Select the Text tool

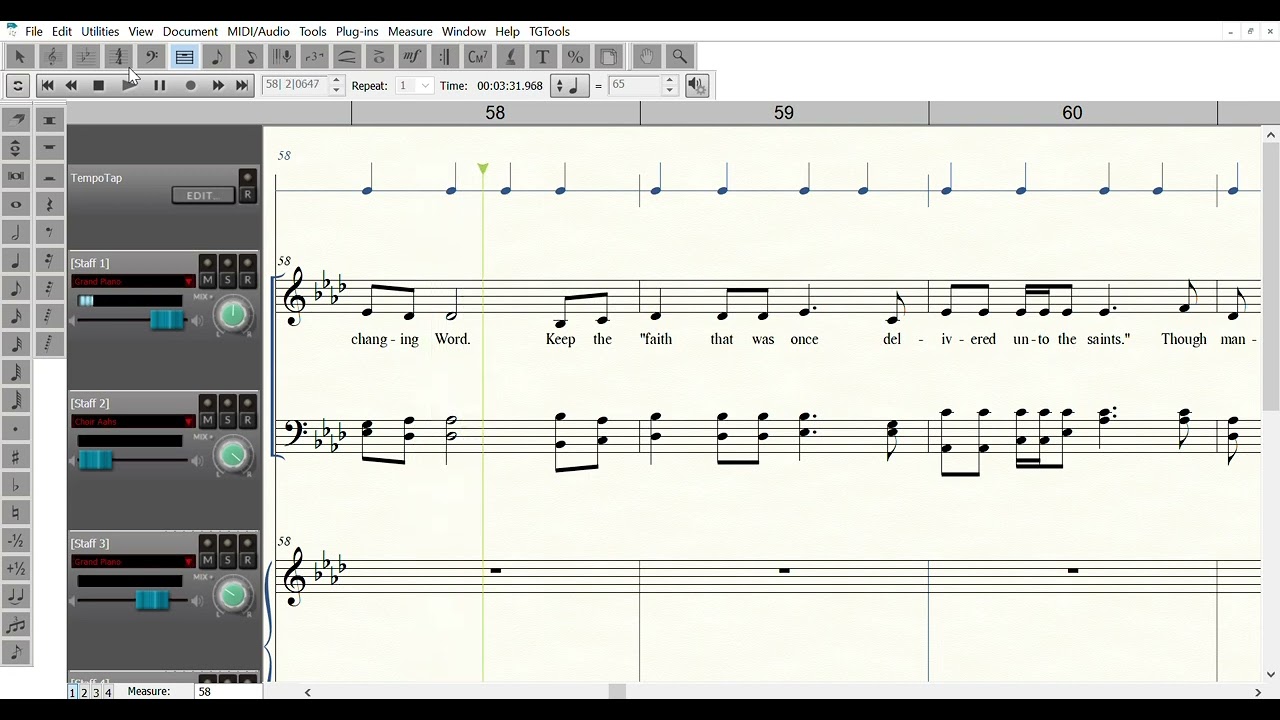point(542,57)
